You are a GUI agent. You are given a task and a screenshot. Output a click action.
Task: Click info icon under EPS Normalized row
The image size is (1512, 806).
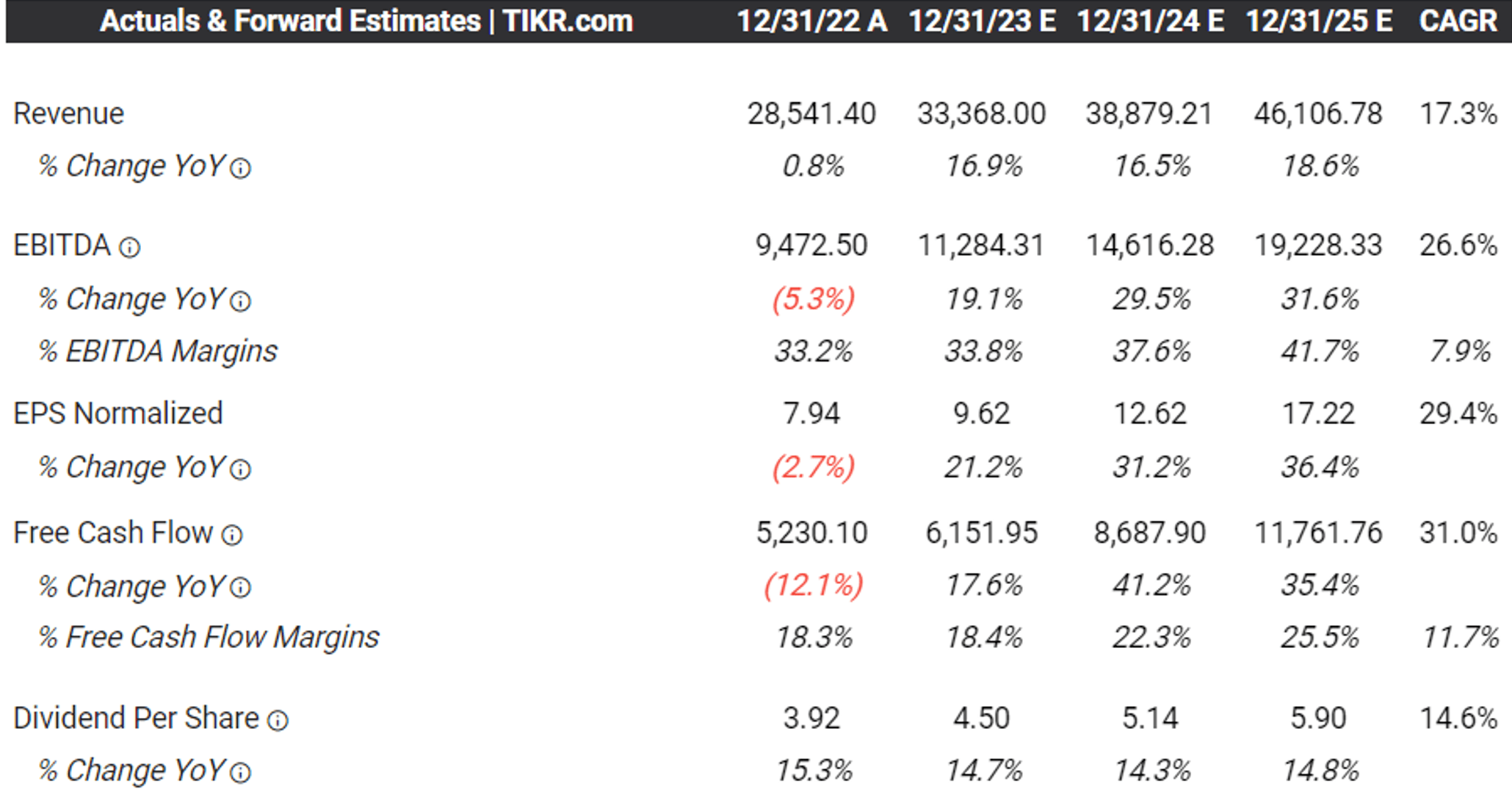point(241,469)
